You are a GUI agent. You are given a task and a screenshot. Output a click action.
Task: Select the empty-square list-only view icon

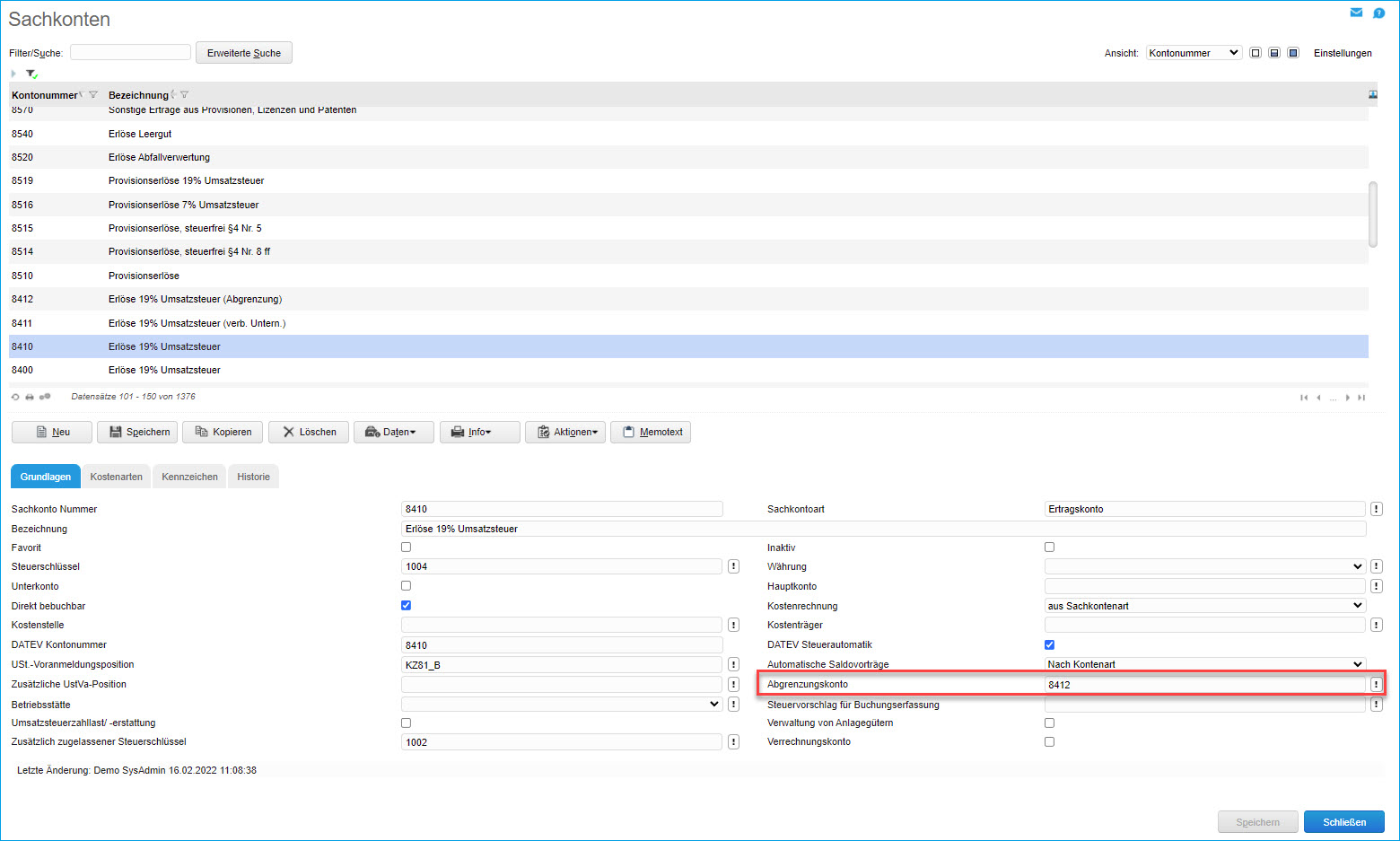click(1256, 53)
